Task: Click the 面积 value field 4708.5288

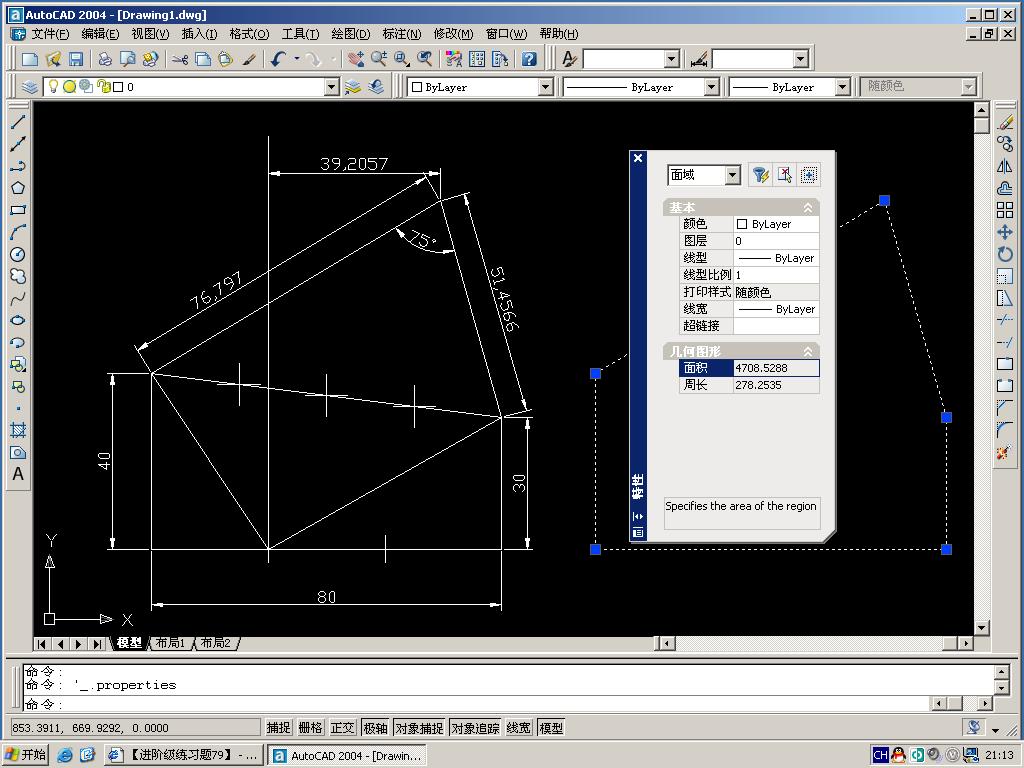Action: click(x=776, y=368)
